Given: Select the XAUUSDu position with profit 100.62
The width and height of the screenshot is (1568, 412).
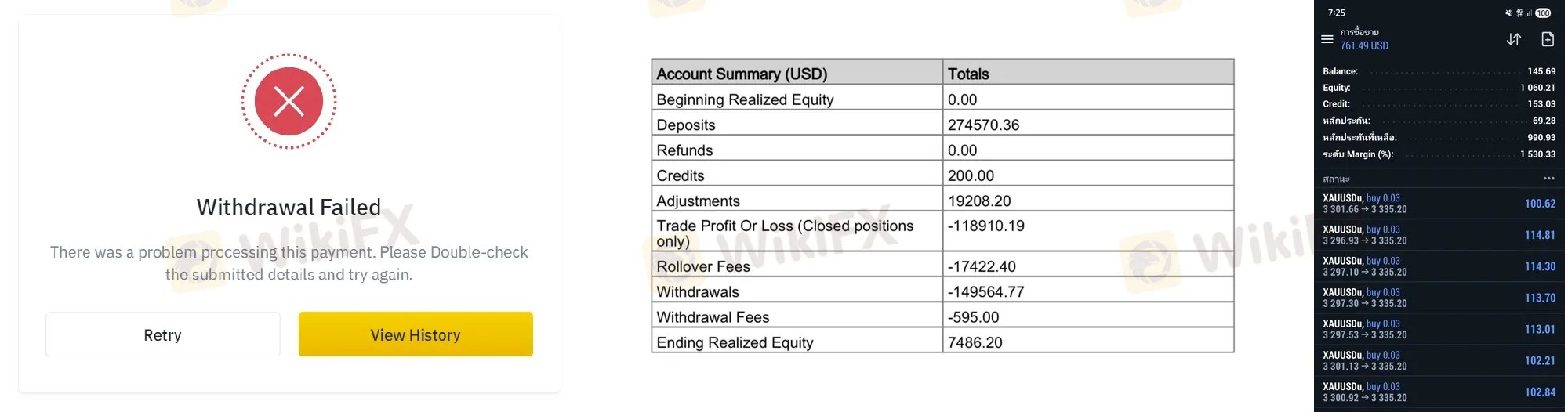Looking at the screenshot, I should coord(1439,204).
